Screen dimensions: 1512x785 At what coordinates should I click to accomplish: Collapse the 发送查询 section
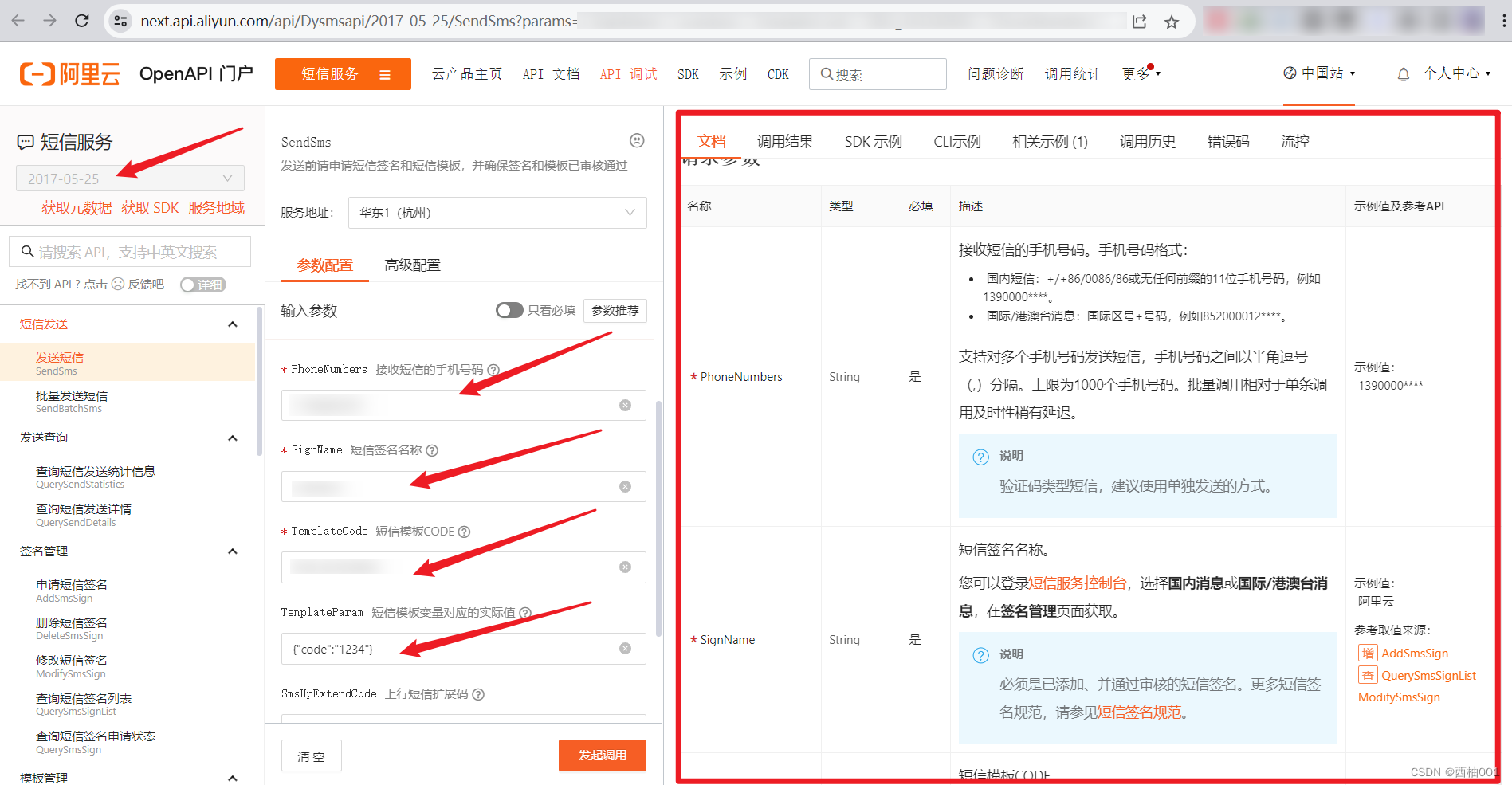[x=233, y=438]
